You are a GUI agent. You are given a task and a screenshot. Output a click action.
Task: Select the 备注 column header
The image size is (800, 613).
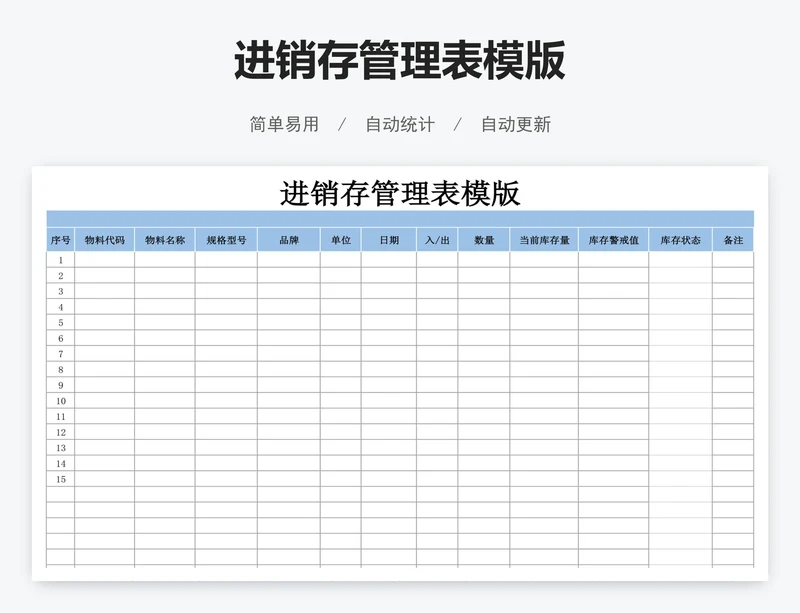[733, 240]
